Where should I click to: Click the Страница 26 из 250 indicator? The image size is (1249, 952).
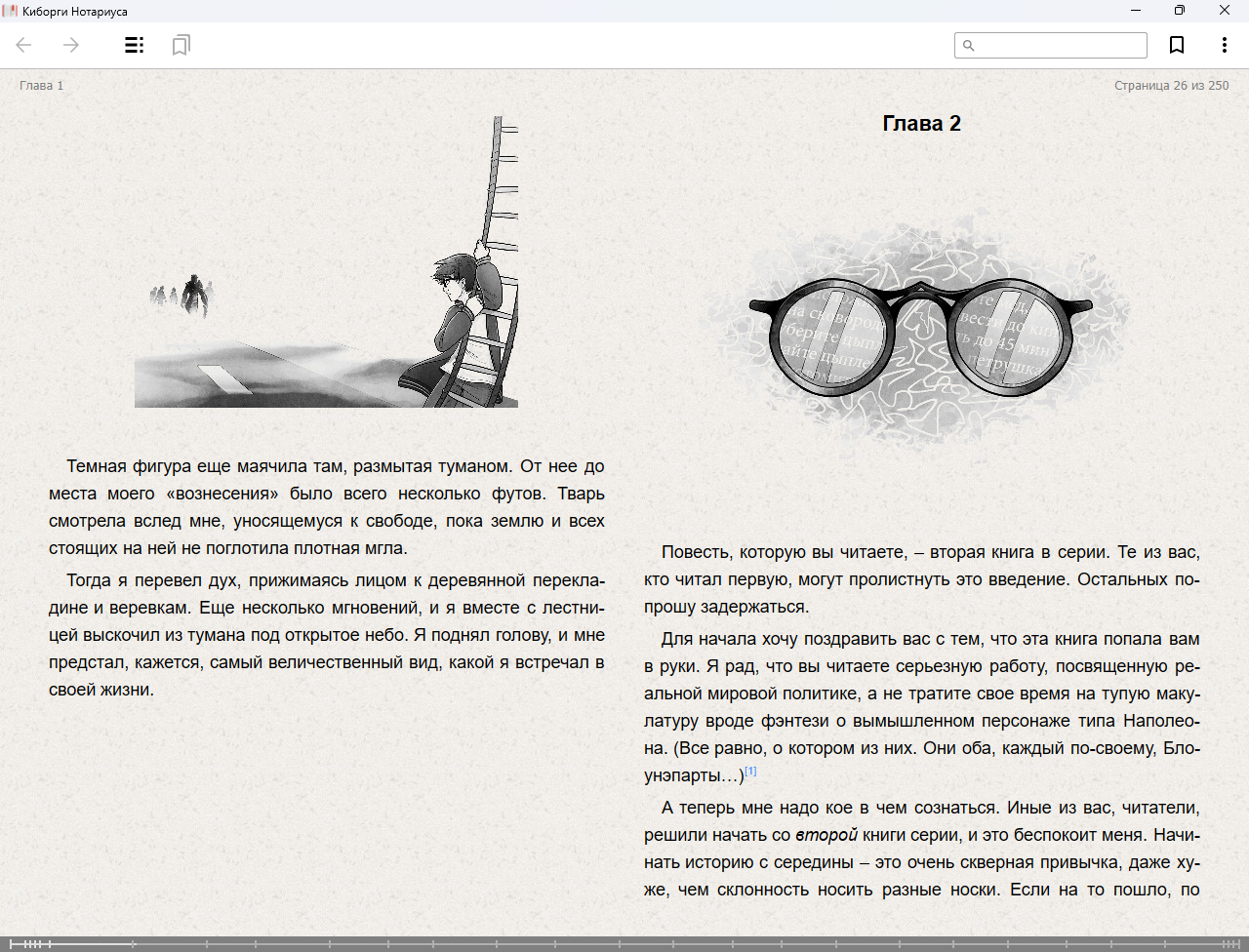[1171, 86]
